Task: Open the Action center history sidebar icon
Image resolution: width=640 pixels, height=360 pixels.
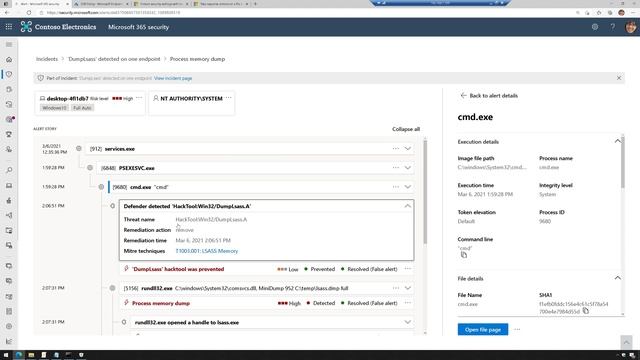Action: point(9,104)
